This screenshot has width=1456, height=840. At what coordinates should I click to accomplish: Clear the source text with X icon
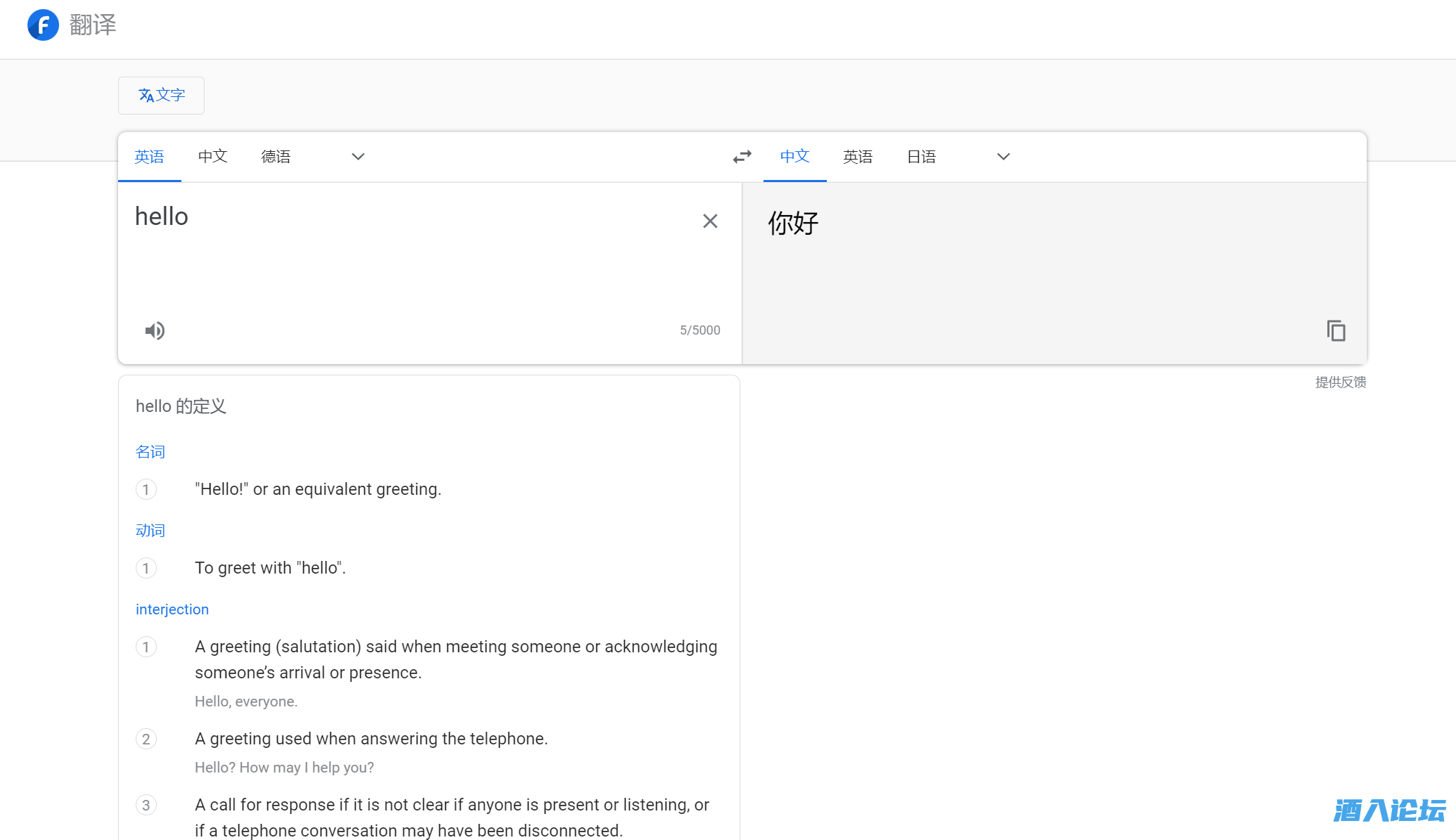coord(710,221)
